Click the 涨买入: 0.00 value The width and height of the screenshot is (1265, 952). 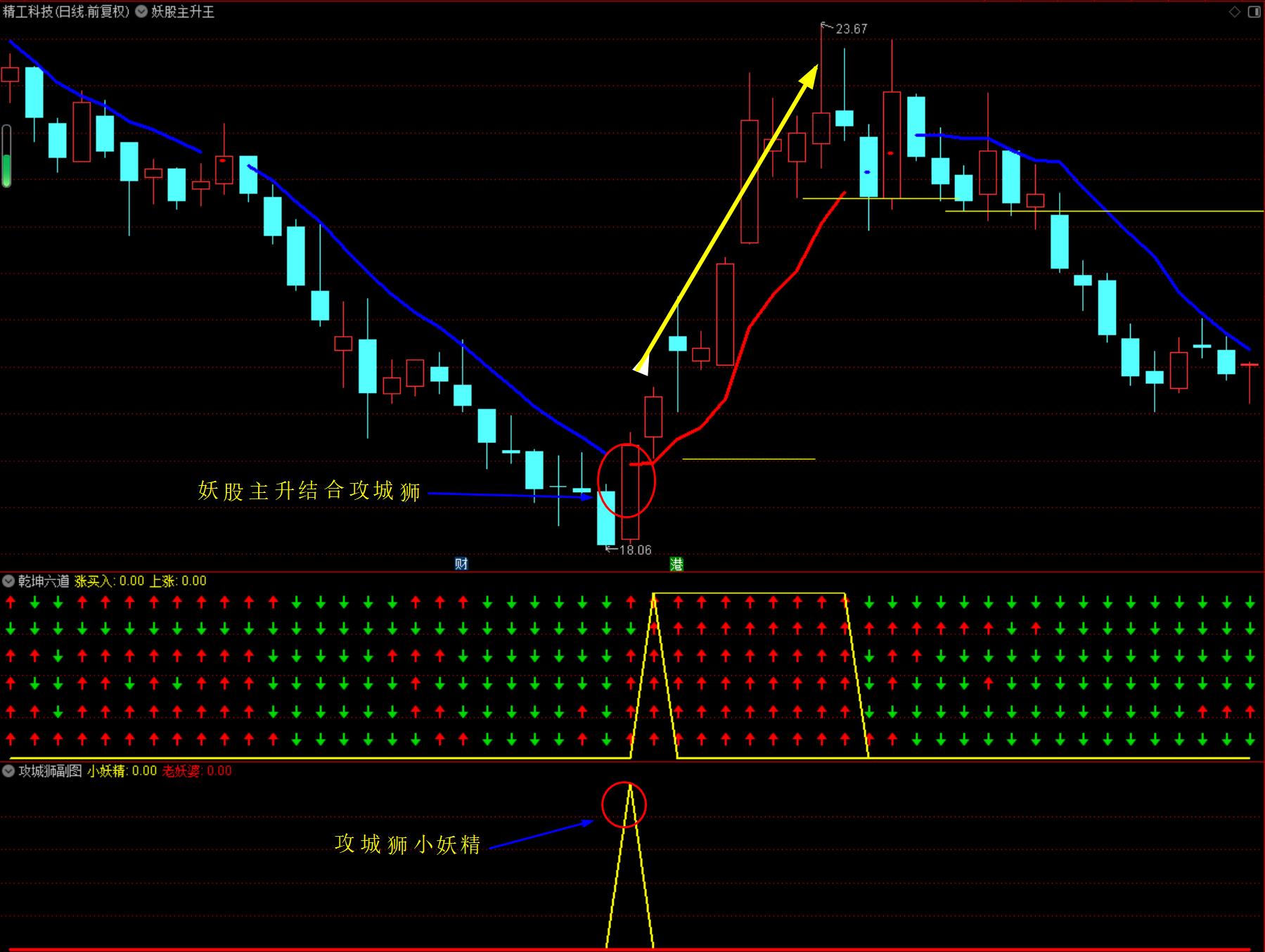tap(109, 581)
